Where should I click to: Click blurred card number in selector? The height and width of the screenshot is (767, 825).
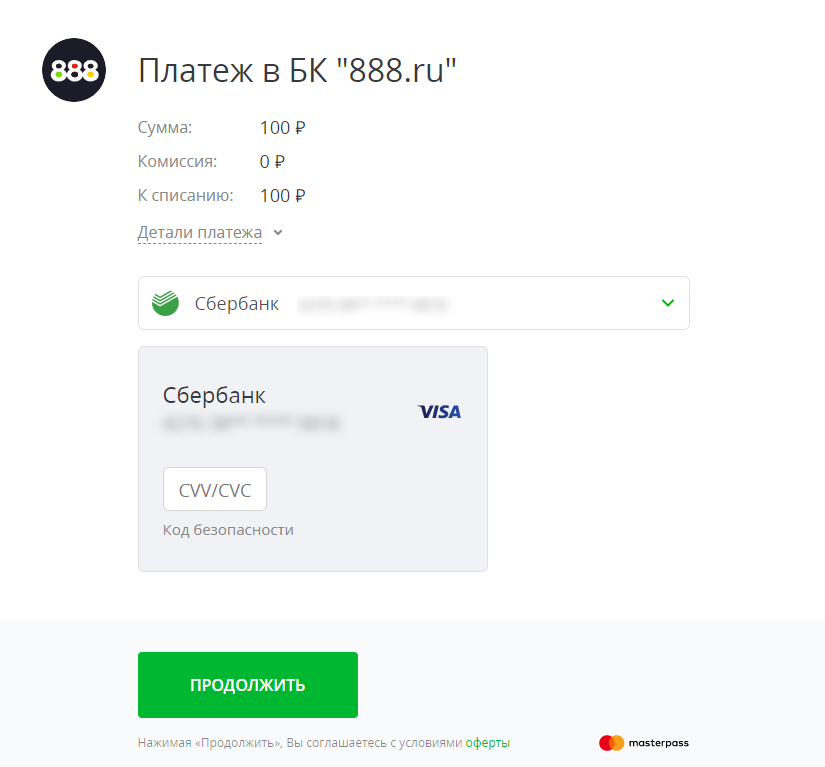373,305
